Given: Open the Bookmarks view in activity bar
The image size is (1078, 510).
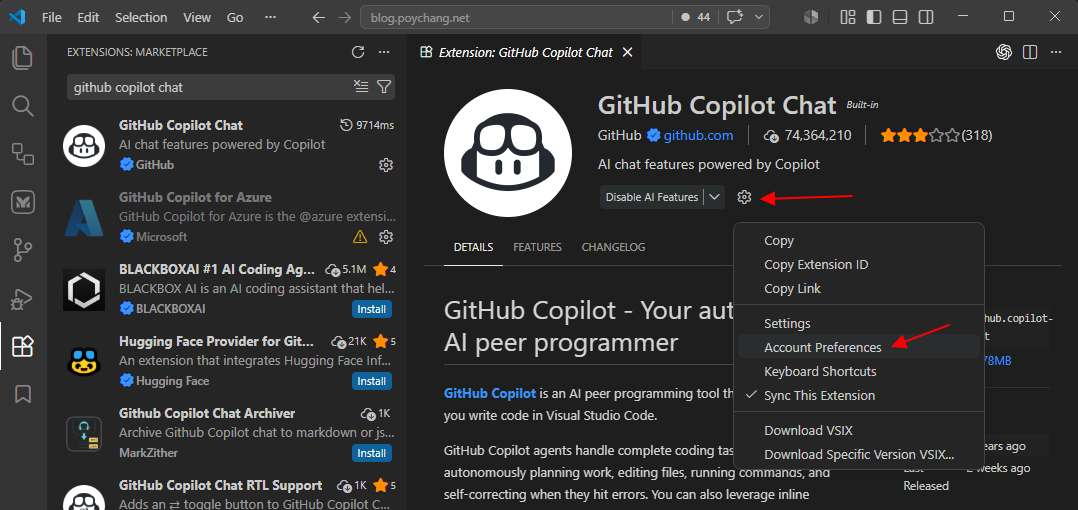Looking at the screenshot, I should pos(23,394).
